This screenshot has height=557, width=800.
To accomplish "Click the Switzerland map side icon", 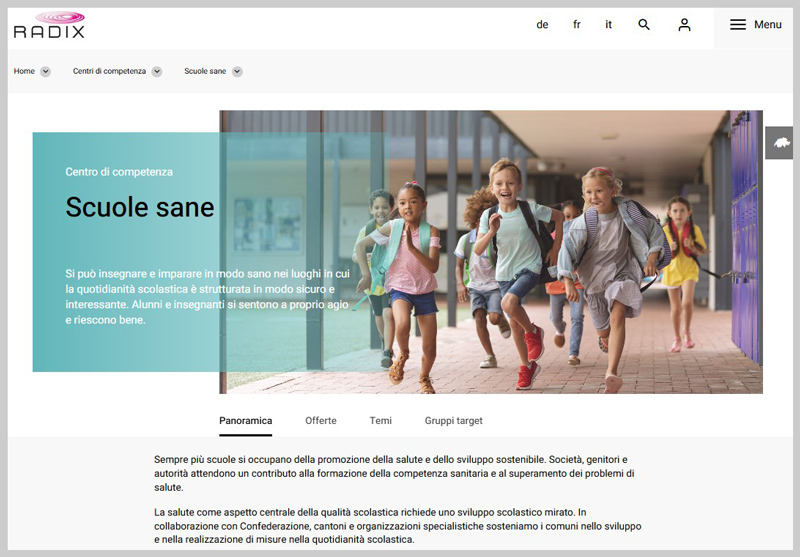I will point(780,143).
